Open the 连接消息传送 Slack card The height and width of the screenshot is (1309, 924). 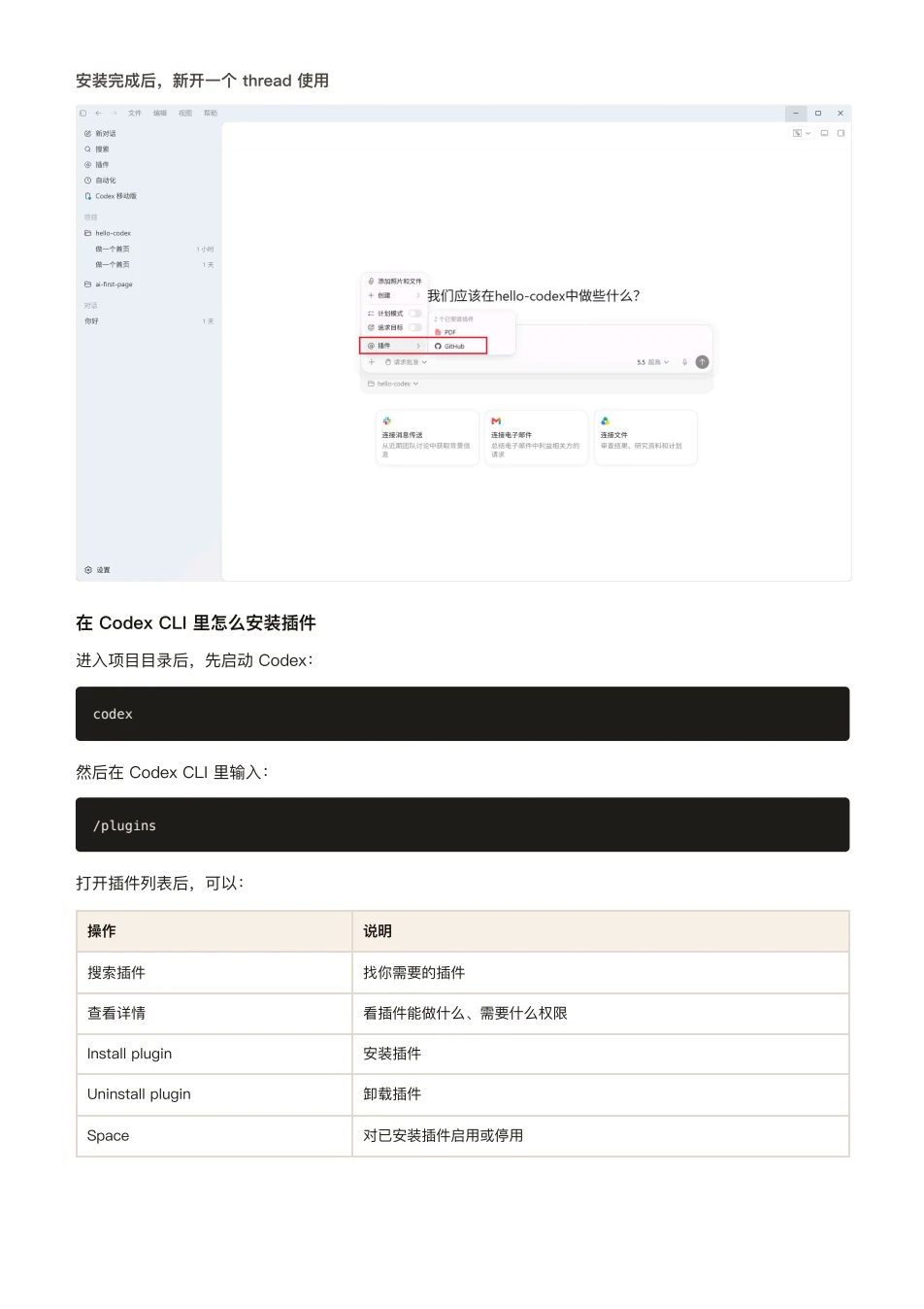click(427, 438)
